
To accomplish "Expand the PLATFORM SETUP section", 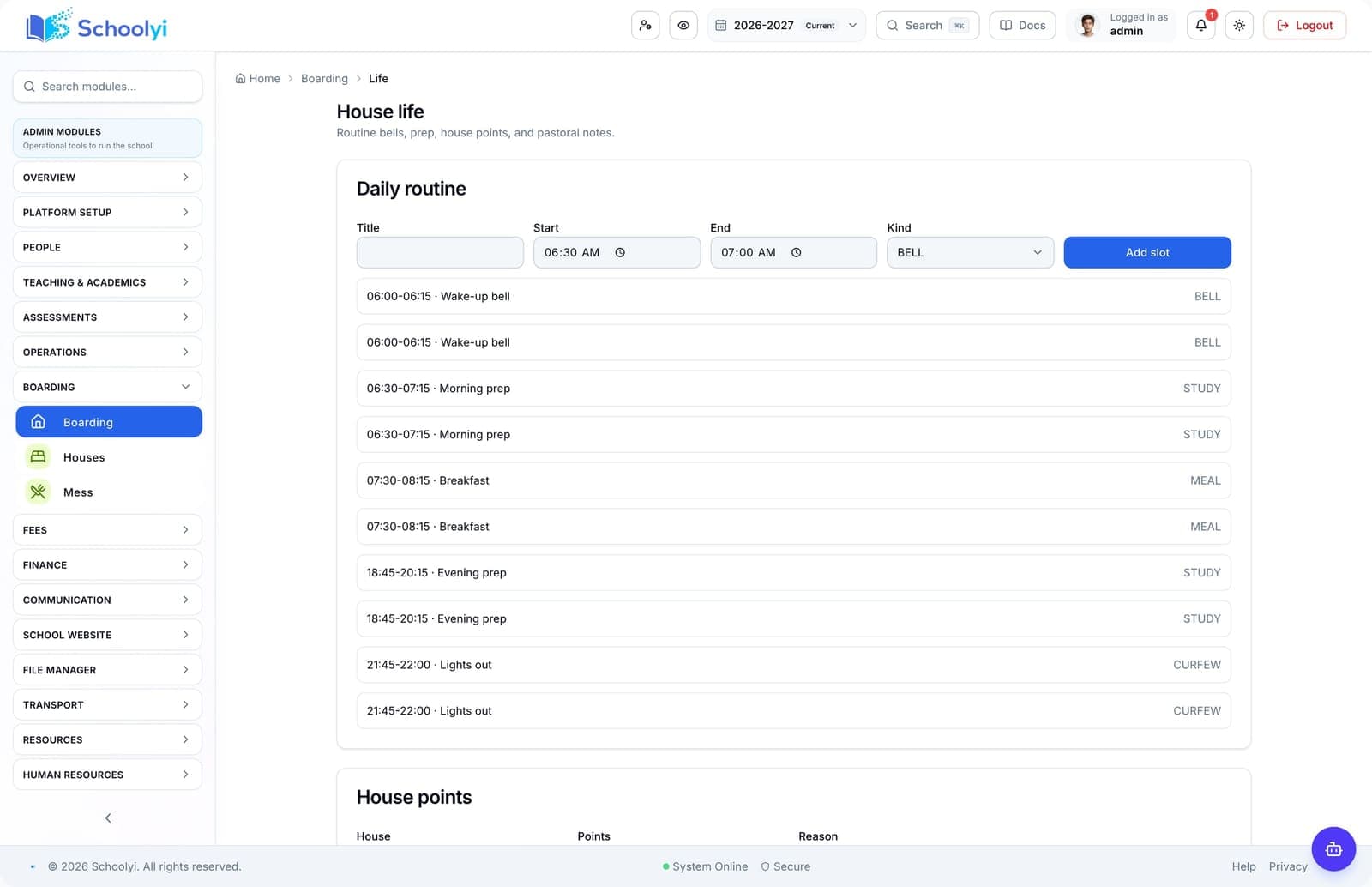I will click(x=107, y=213).
